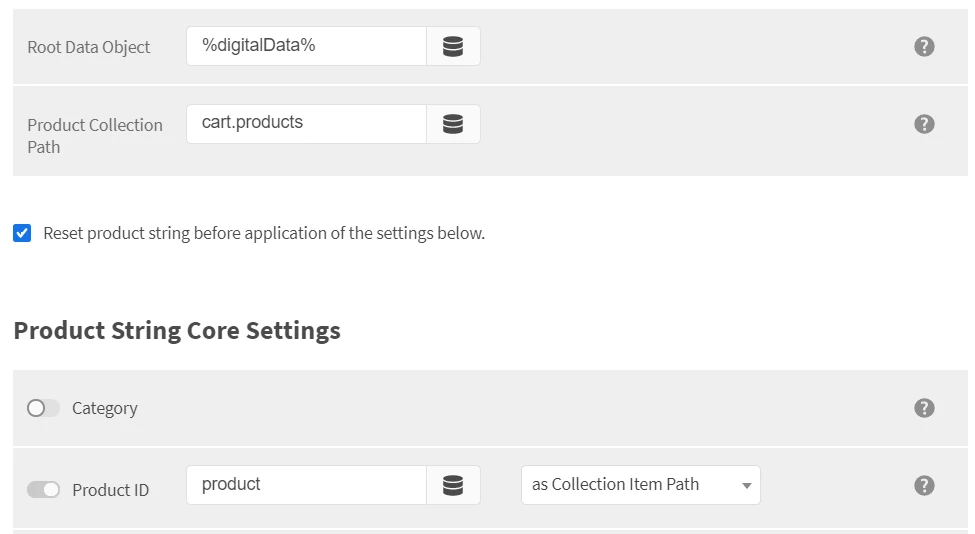Click the %digitalData% input field
This screenshot has height=534, width=975.
[x=306, y=46]
